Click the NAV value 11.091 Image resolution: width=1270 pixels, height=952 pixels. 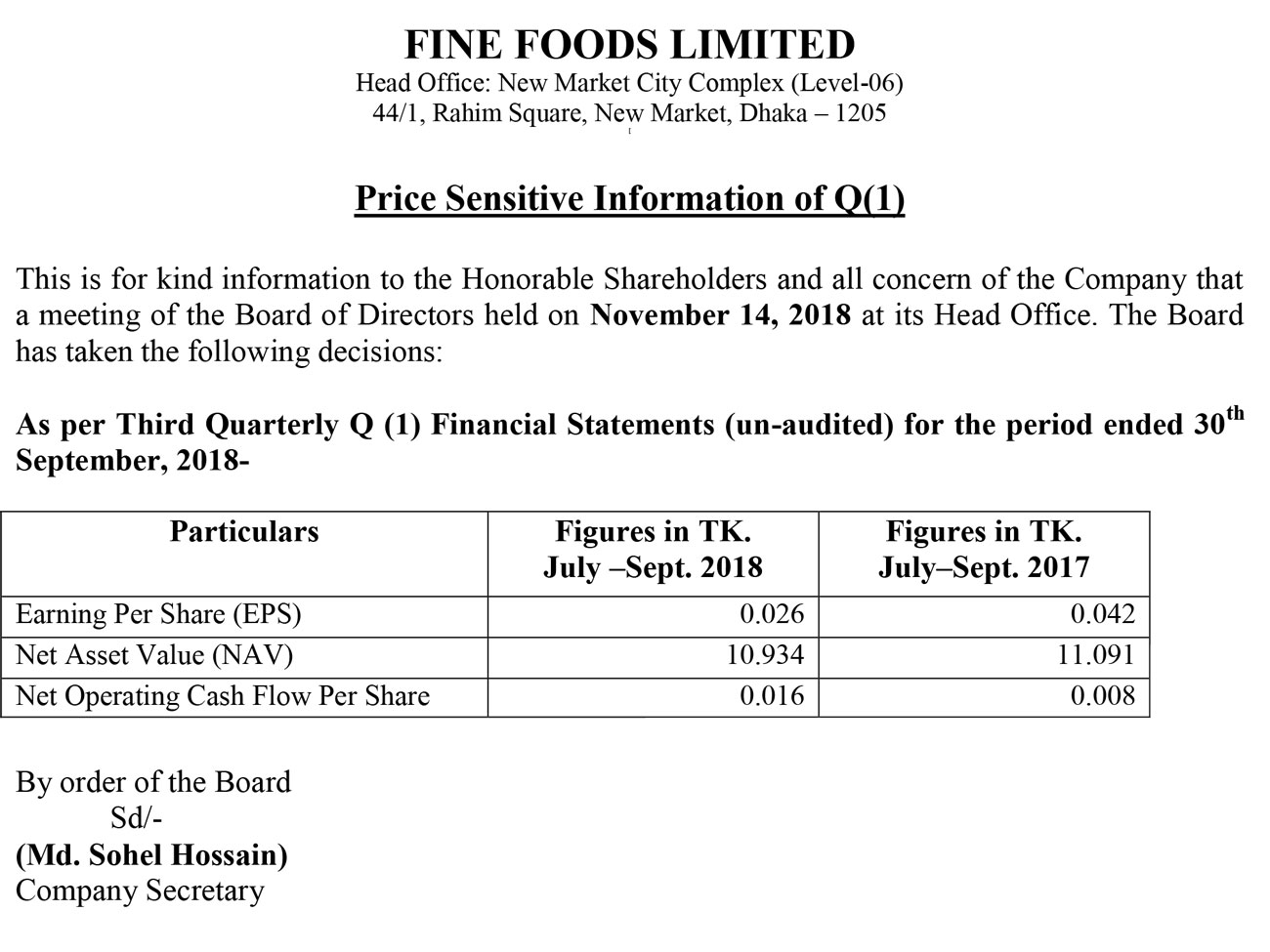tap(1096, 655)
